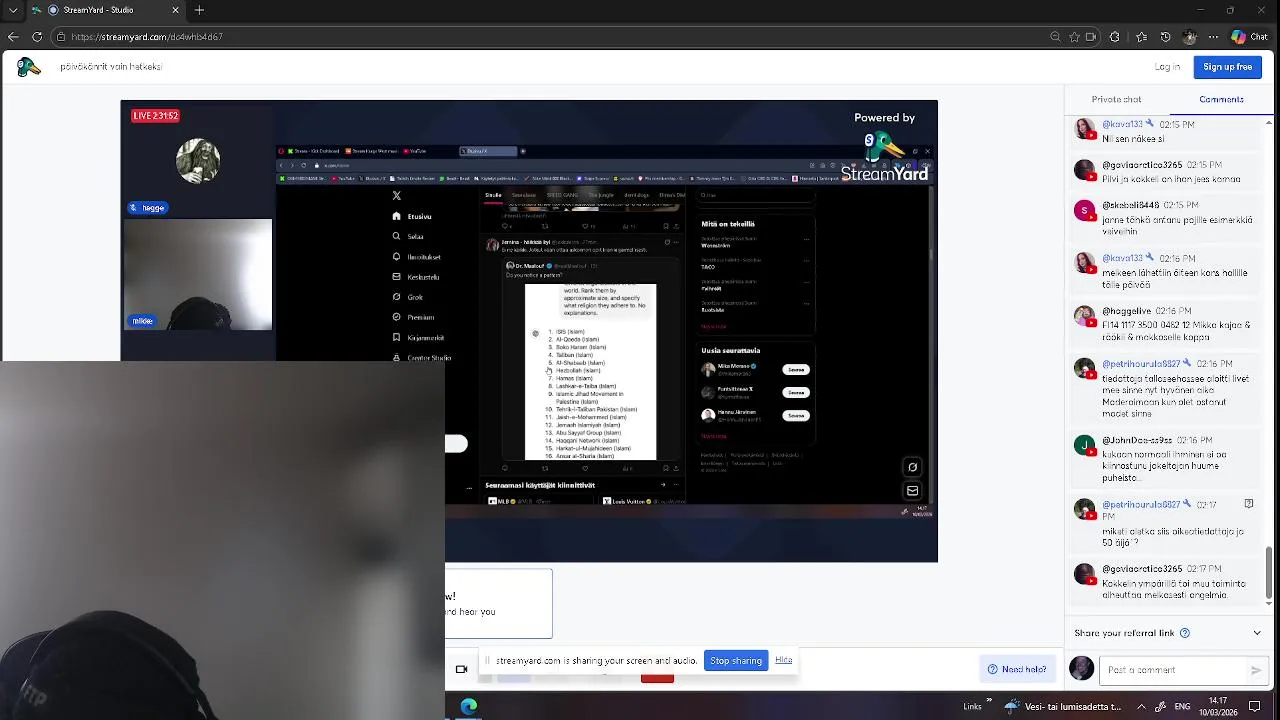Switch to the Private chat tab
This screenshot has height=720, width=1280.
coord(1116,99)
